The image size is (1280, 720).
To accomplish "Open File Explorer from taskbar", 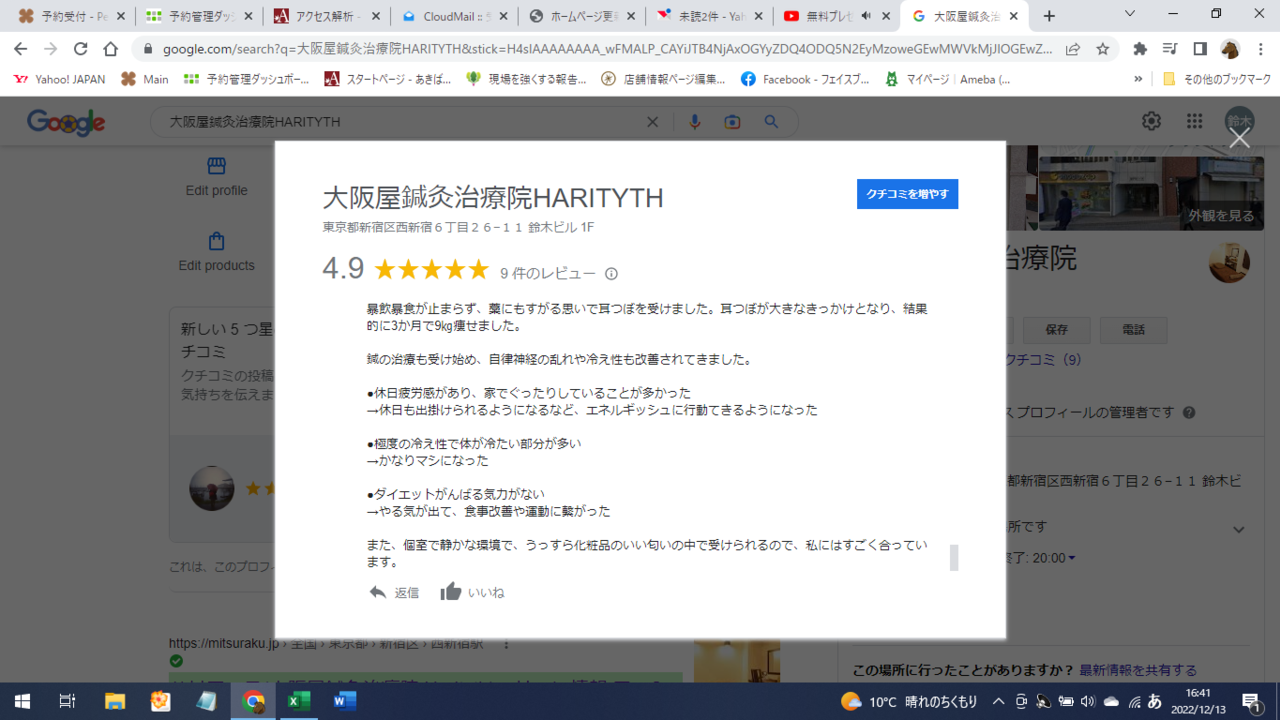I will [114, 701].
